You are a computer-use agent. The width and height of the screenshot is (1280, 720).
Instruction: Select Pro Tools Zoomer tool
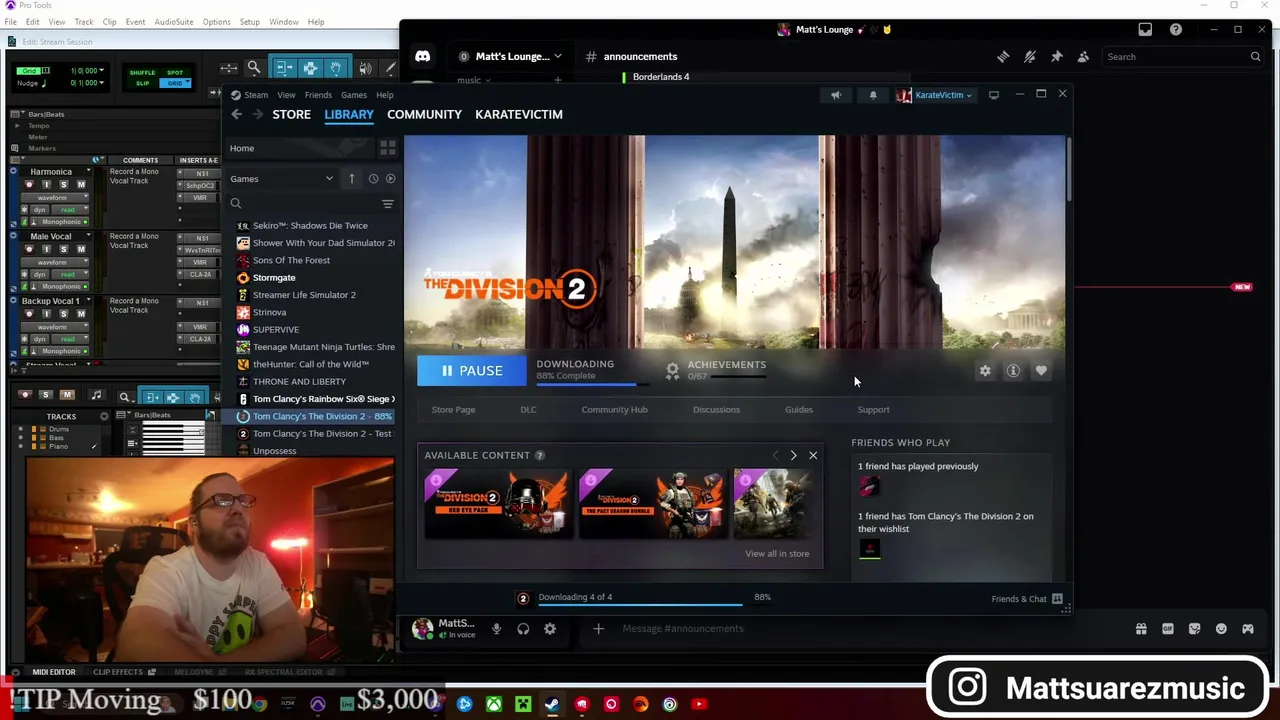pyautogui.click(x=254, y=68)
